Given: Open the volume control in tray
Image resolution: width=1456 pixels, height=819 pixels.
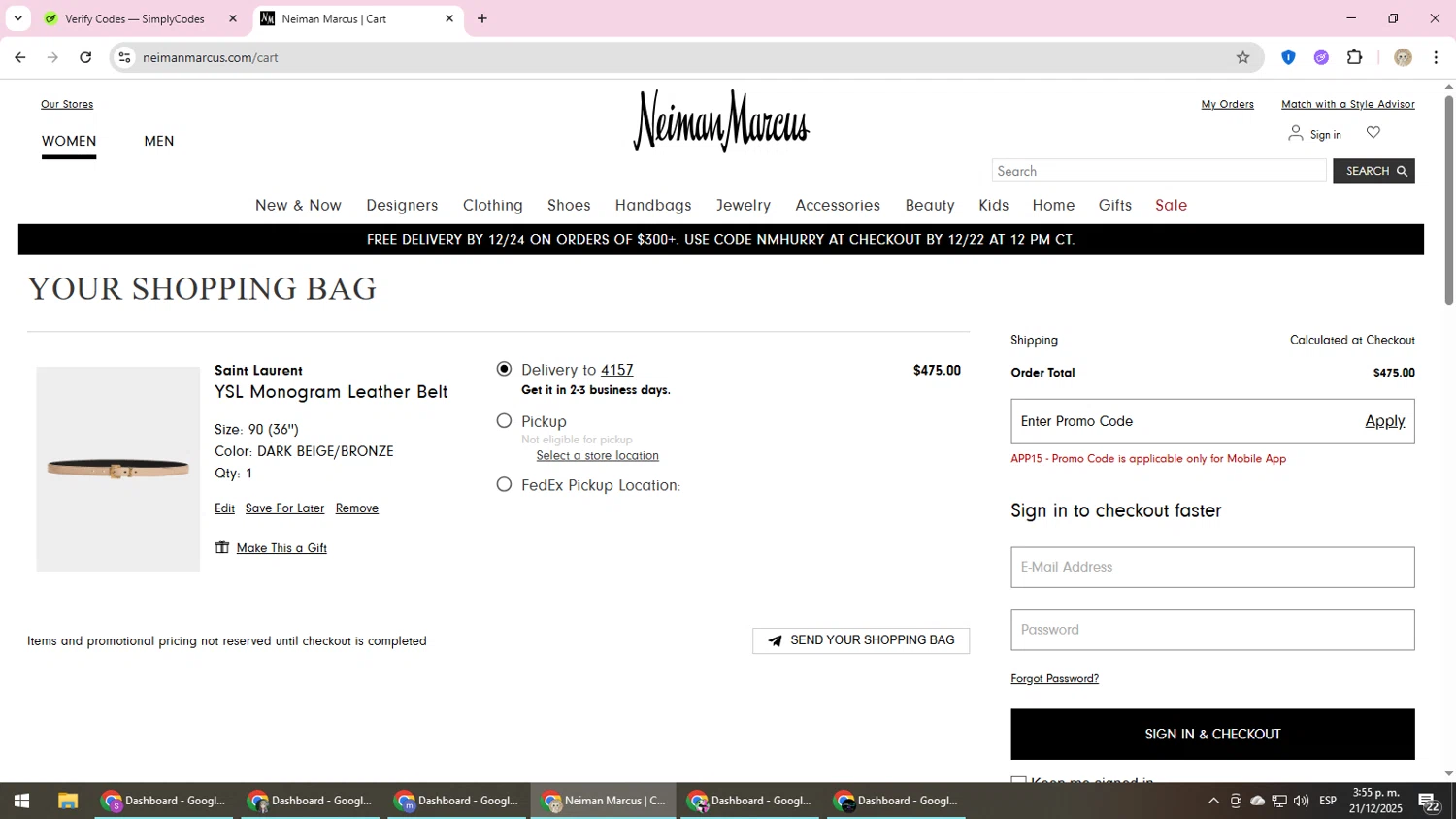Looking at the screenshot, I should click(1301, 801).
